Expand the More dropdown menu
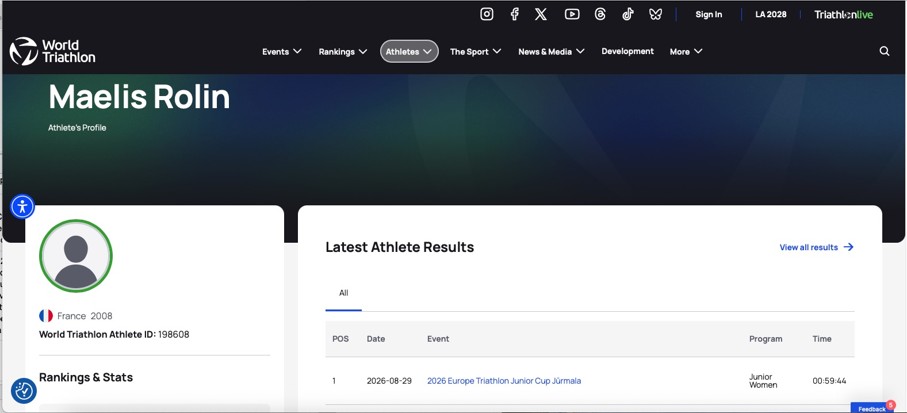 [686, 51]
